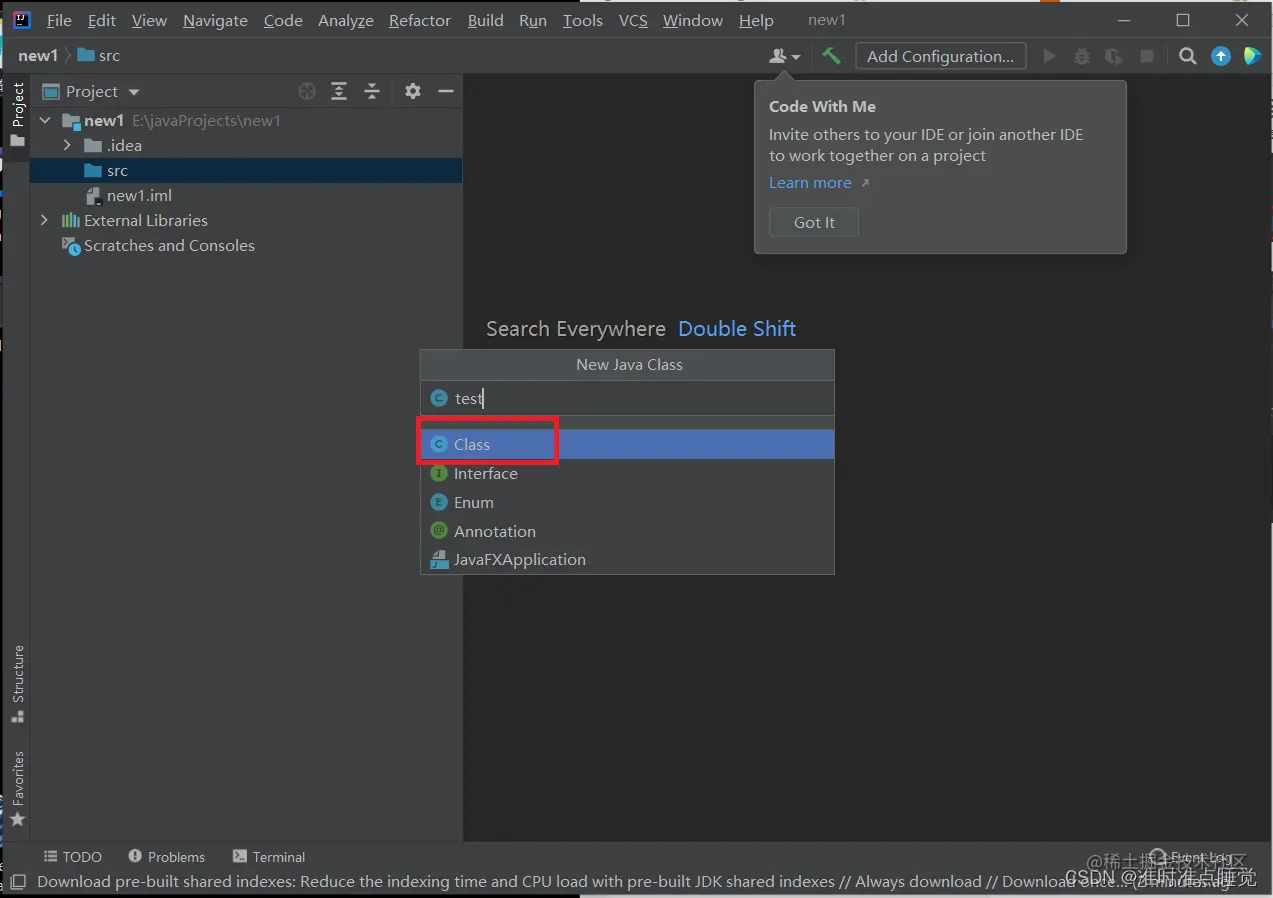Select the src folder in tree
The height and width of the screenshot is (898, 1273).
coord(246,170)
